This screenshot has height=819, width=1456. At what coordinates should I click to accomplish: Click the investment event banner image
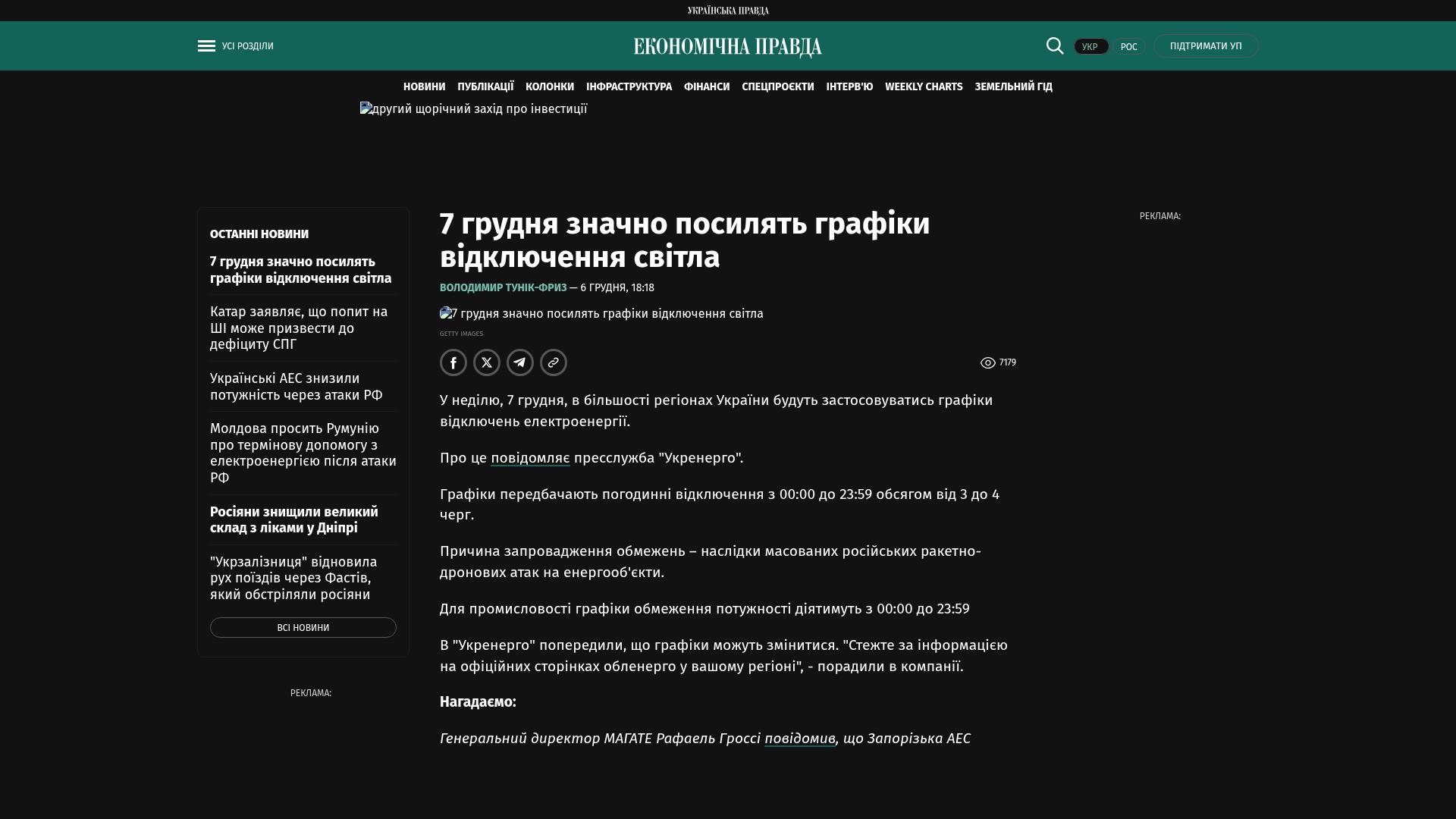[473, 109]
